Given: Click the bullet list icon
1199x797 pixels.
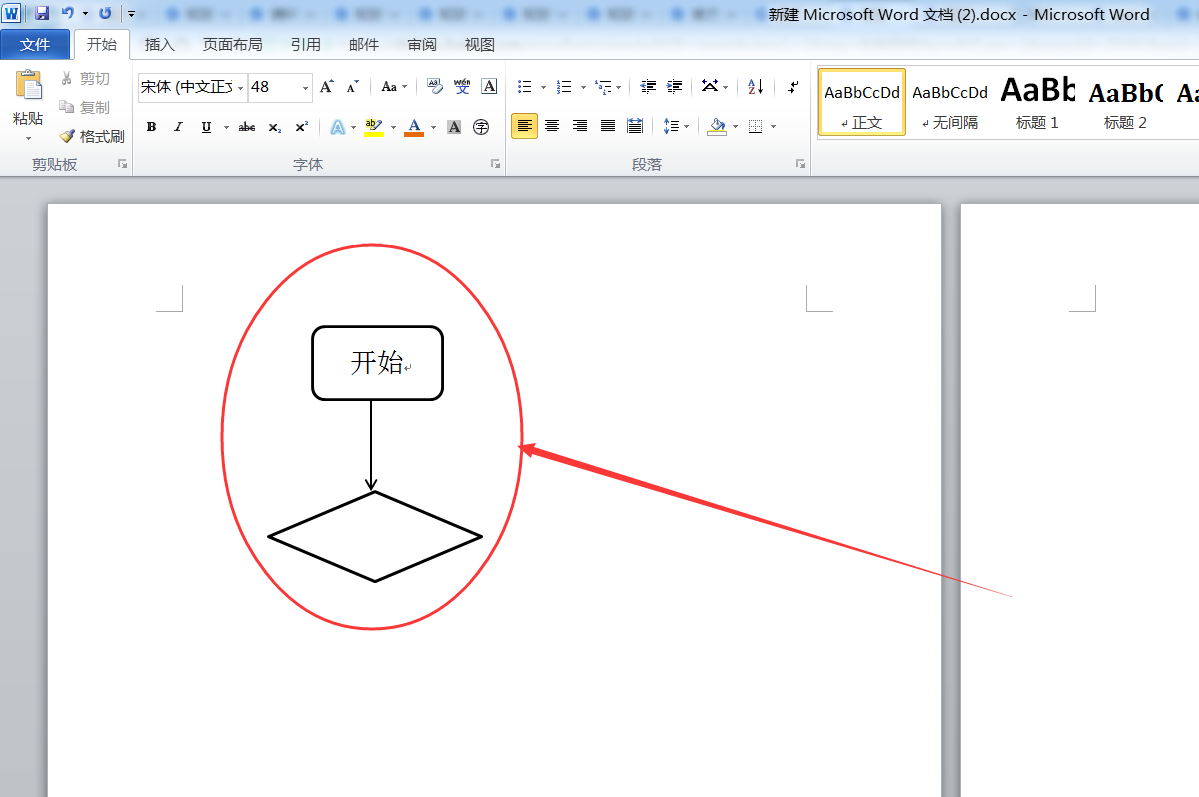Looking at the screenshot, I should [524, 87].
